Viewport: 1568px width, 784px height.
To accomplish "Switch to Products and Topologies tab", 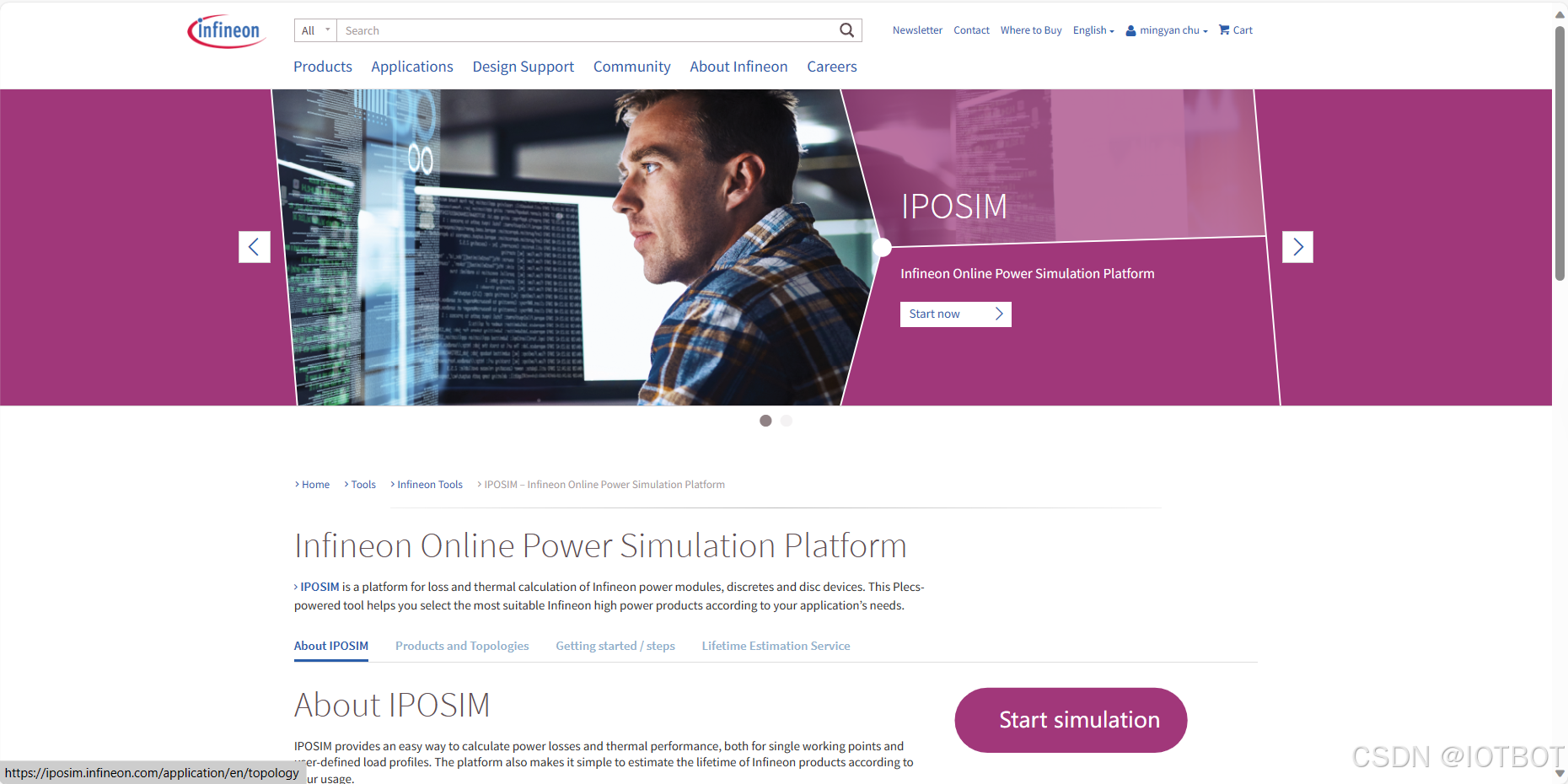I will pos(462,646).
